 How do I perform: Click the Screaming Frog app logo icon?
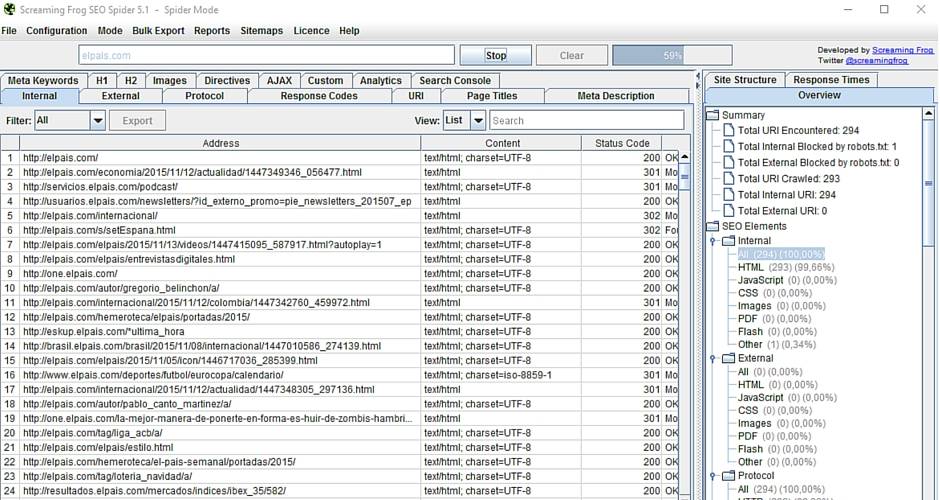pyautogui.click(x=9, y=10)
